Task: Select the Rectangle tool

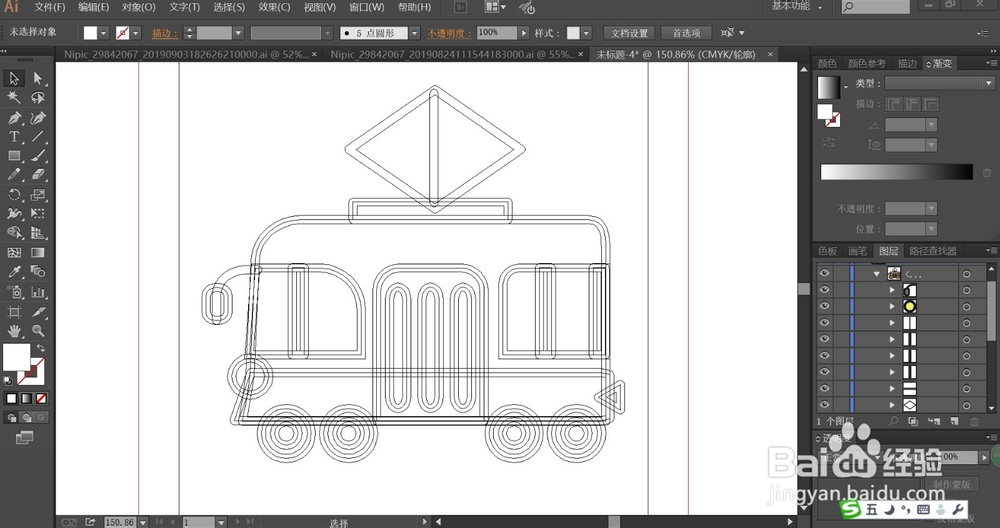Action: pyautogui.click(x=14, y=156)
